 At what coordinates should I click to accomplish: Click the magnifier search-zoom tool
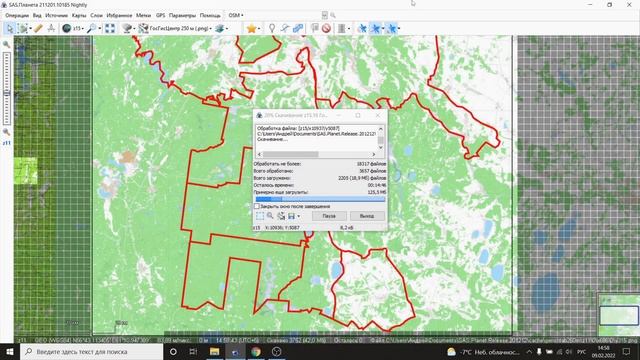[92, 28]
